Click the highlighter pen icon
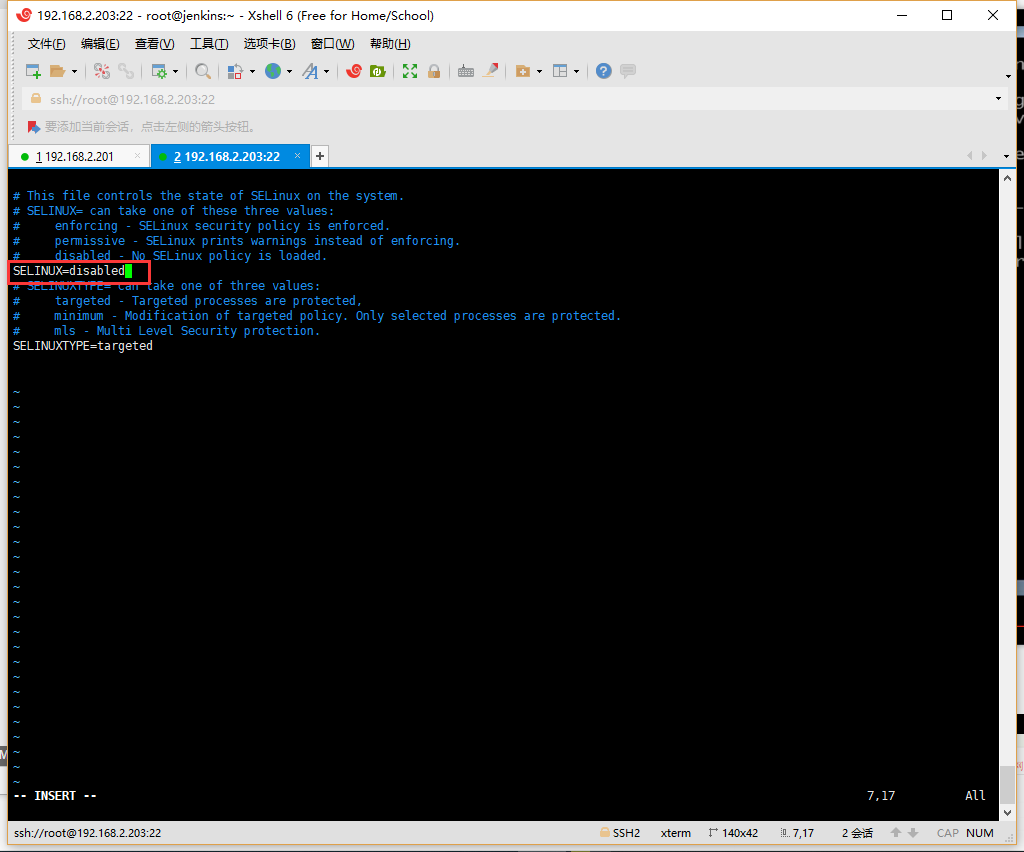The height and width of the screenshot is (852, 1024). (x=490, y=71)
